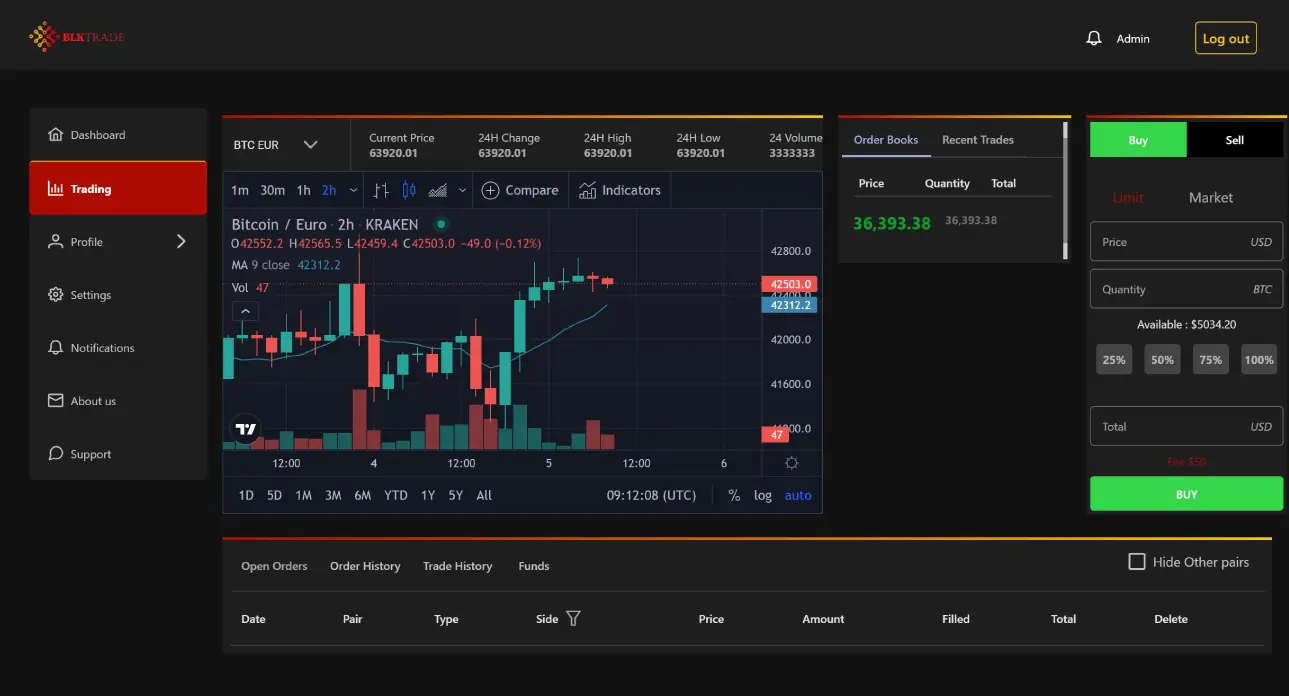The height and width of the screenshot is (696, 1289).
Task: Select the bar chart style icon
Action: point(381,190)
